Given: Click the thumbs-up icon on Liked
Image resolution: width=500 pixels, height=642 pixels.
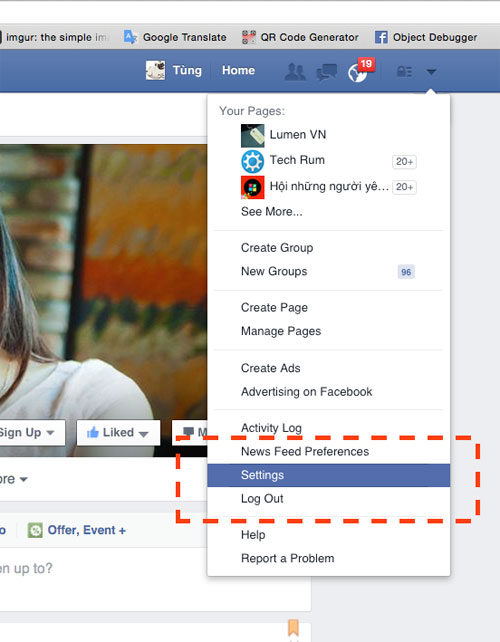Looking at the screenshot, I should pos(93,432).
